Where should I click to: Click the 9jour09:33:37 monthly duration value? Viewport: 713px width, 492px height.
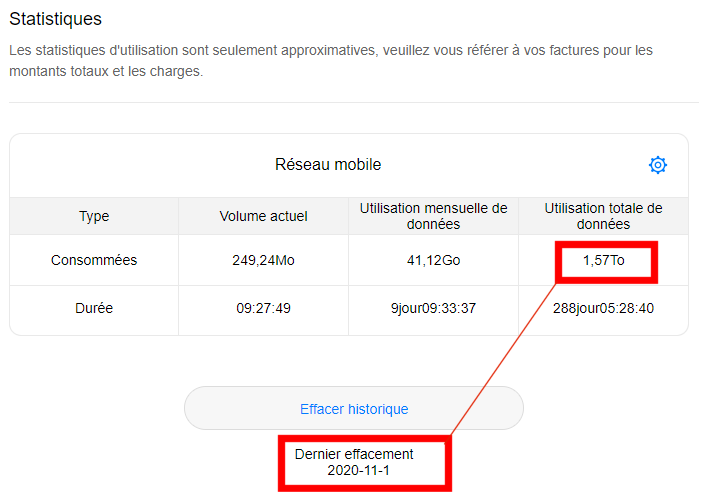pos(434,309)
